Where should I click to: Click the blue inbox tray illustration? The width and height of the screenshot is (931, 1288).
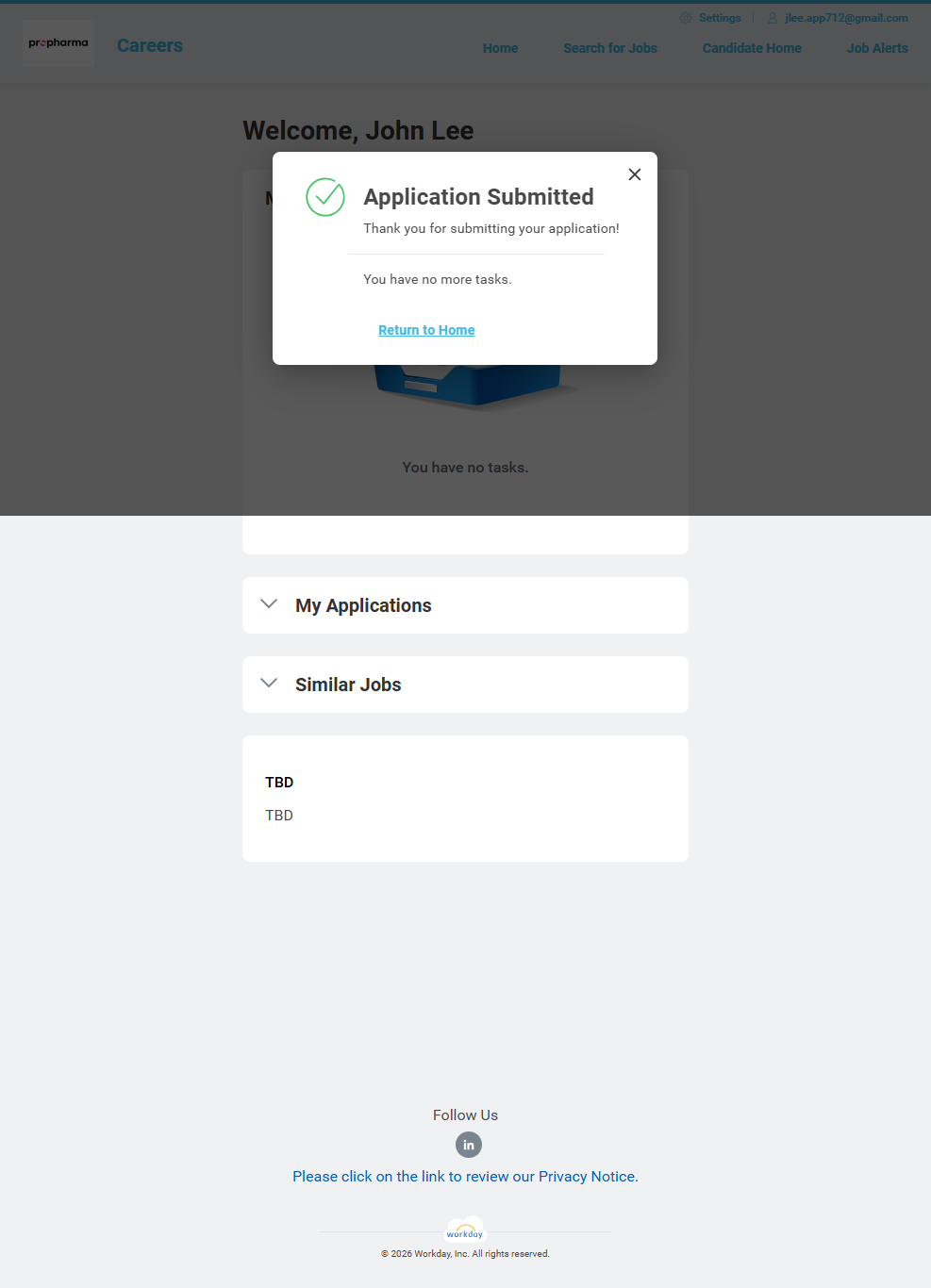point(469,388)
